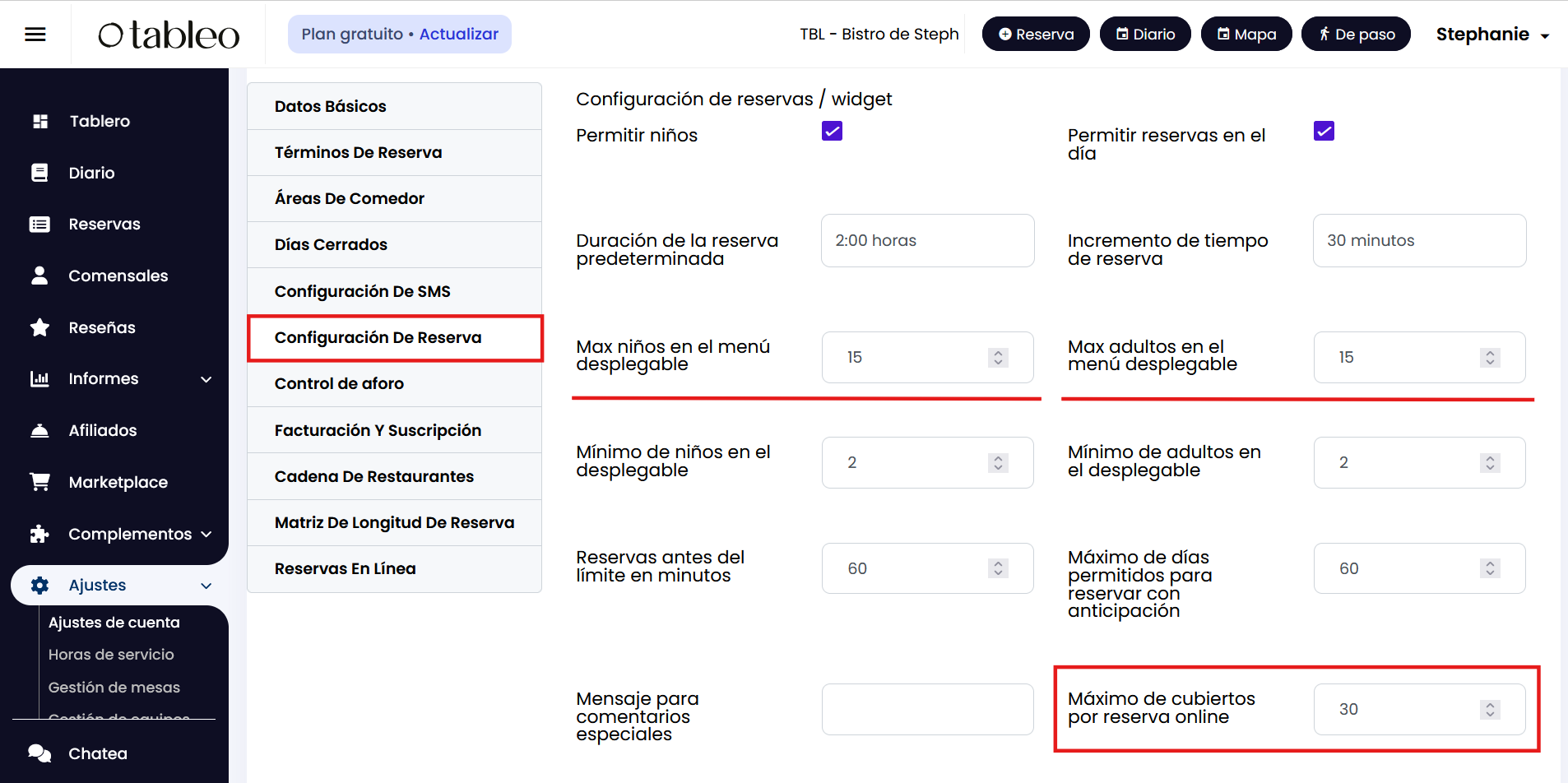
Task: Adjust the Máximo de cubiertos stepper arrows
Action: click(1490, 709)
